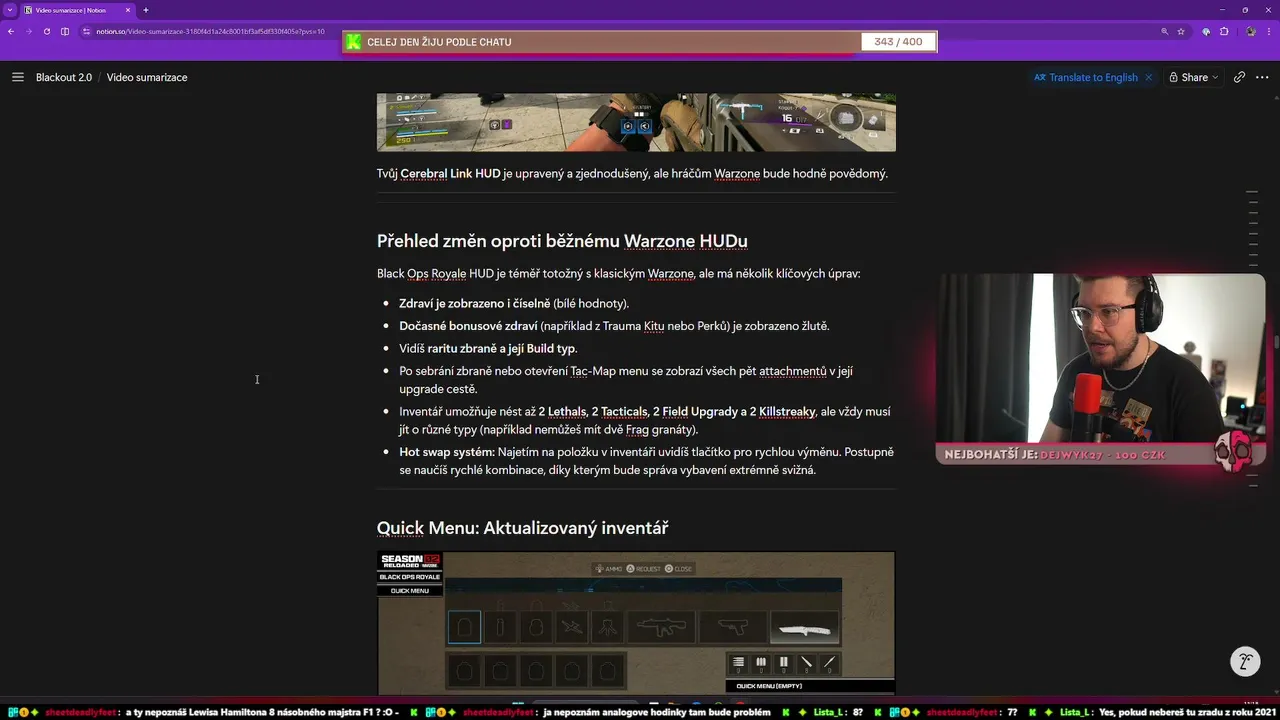Click the assault rifle slot in inventory image

[662, 627]
